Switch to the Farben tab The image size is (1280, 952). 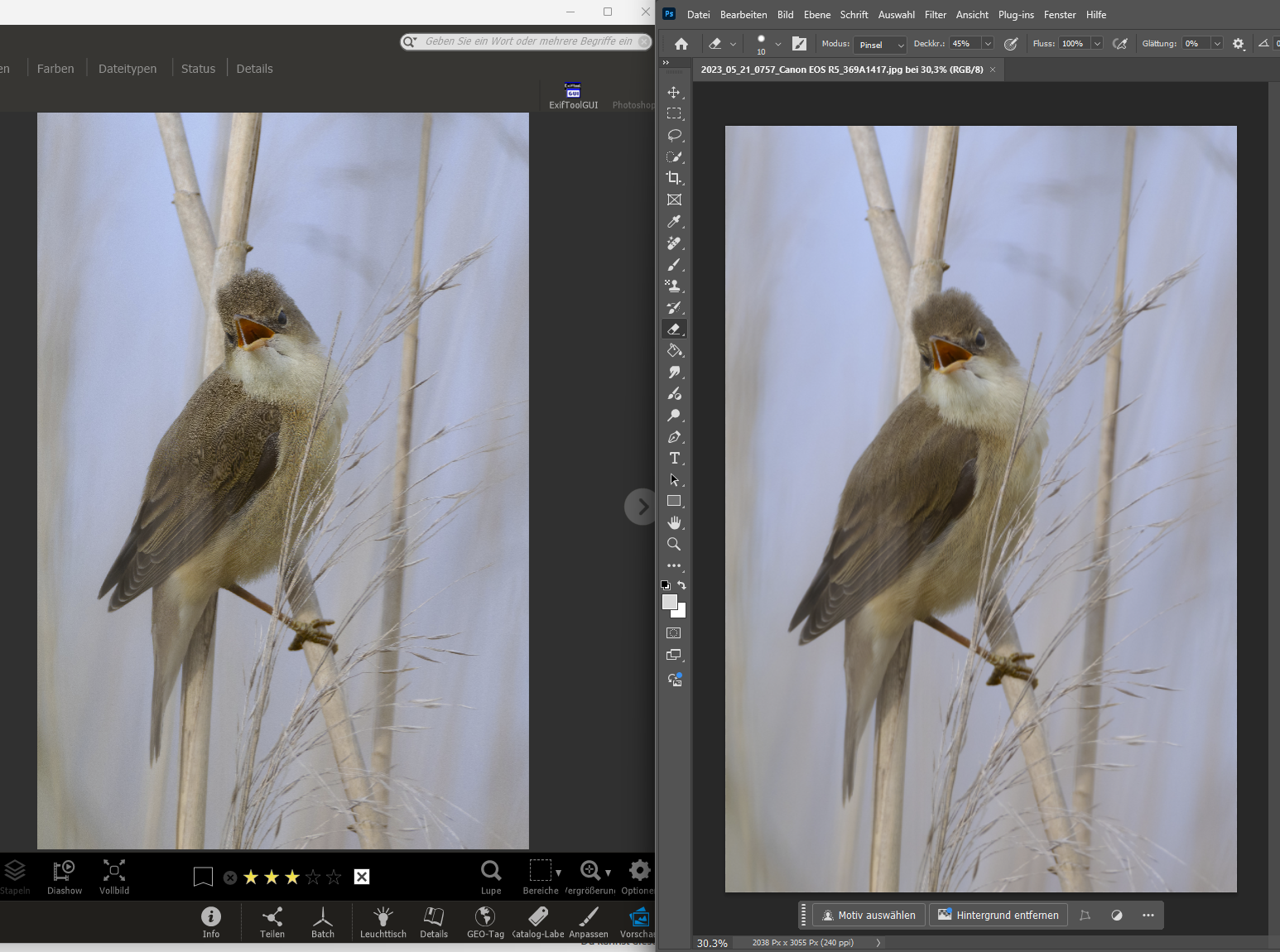coord(55,69)
